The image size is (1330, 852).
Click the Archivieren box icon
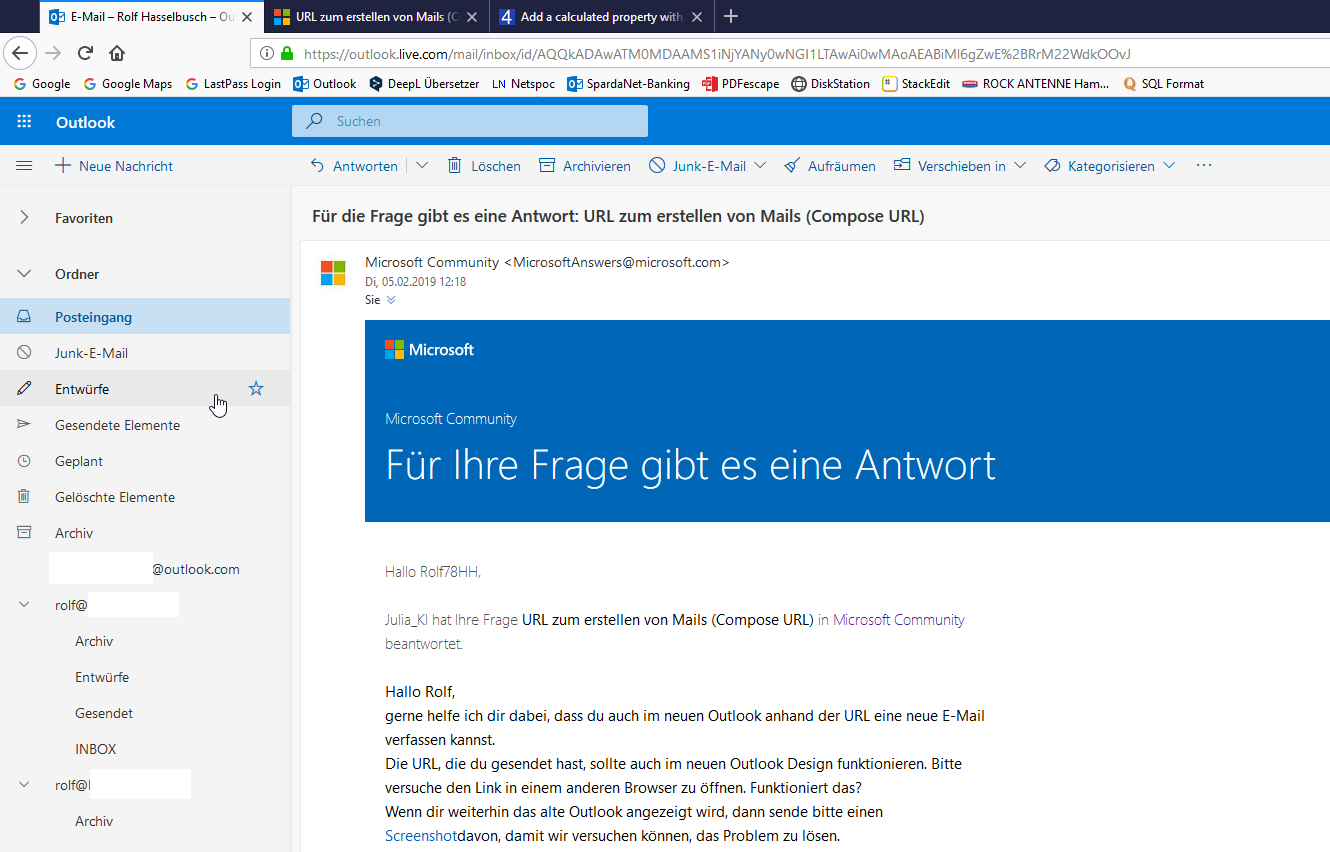547,166
